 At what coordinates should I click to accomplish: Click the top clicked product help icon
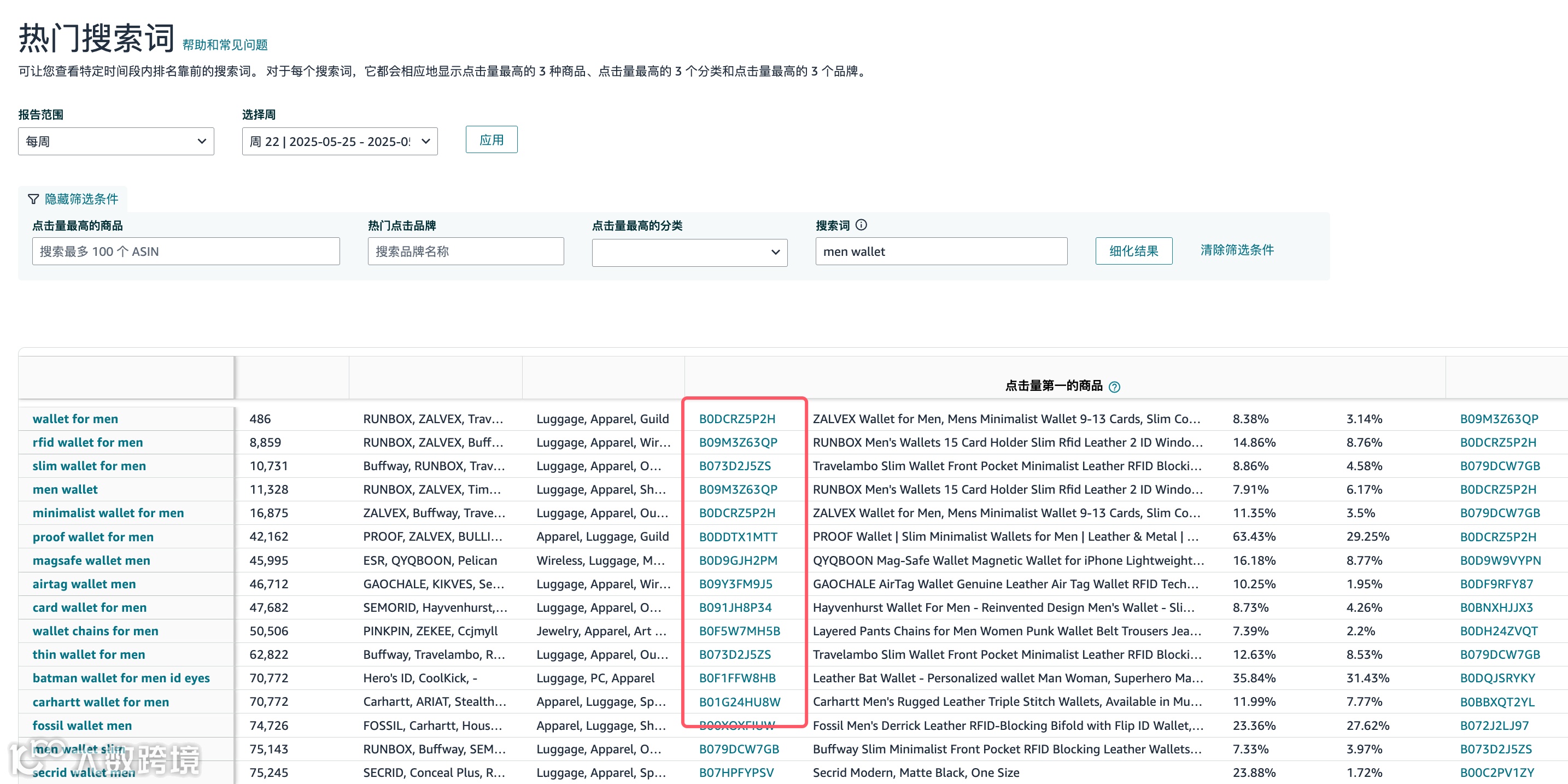click(x=1114, y=387)
